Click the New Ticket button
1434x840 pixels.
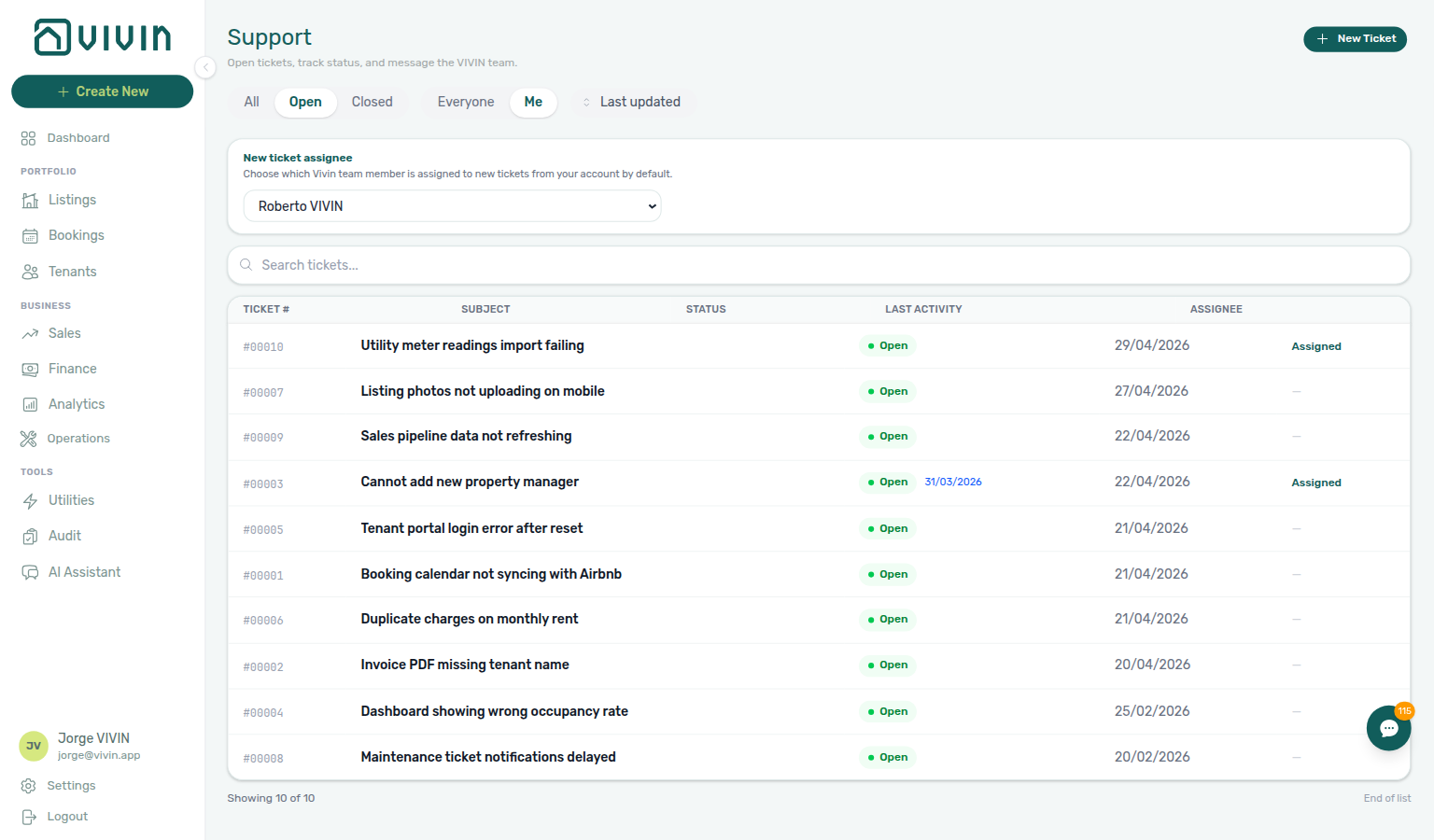click(1355, 39)
